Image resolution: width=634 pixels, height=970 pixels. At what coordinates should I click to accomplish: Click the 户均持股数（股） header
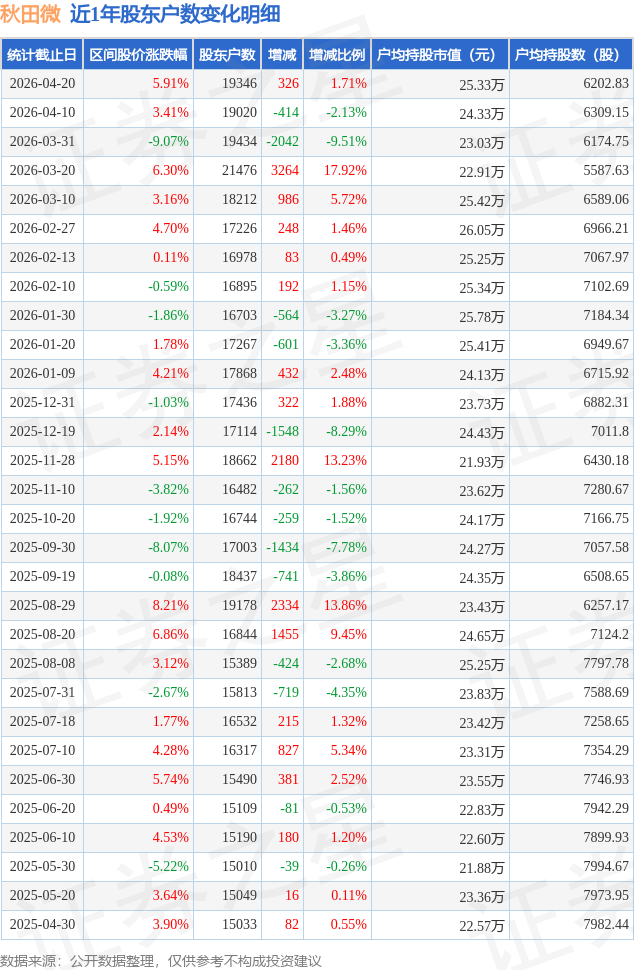[x=571, y=55]
